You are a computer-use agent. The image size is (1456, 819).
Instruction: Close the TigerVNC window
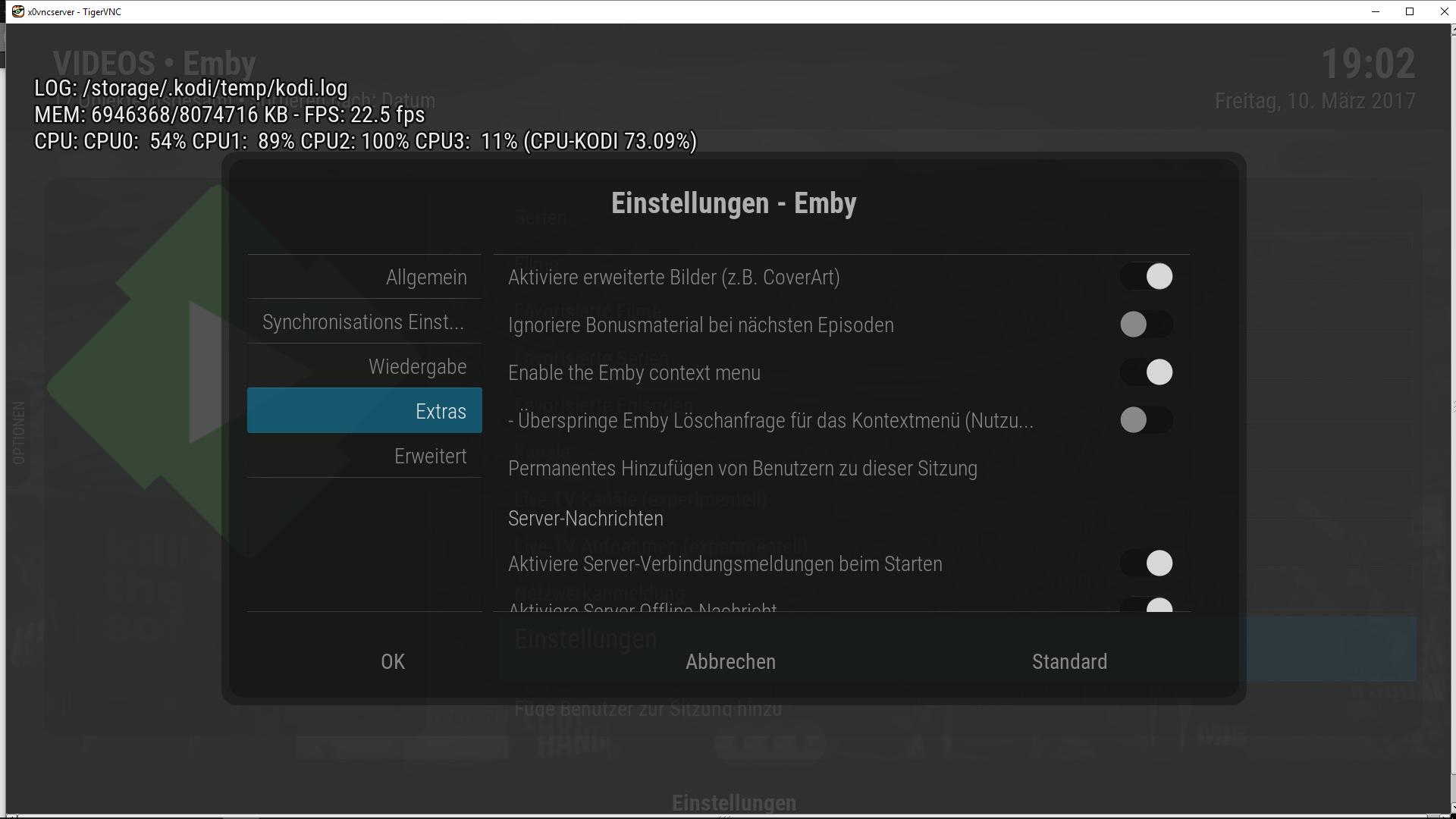1444,11
